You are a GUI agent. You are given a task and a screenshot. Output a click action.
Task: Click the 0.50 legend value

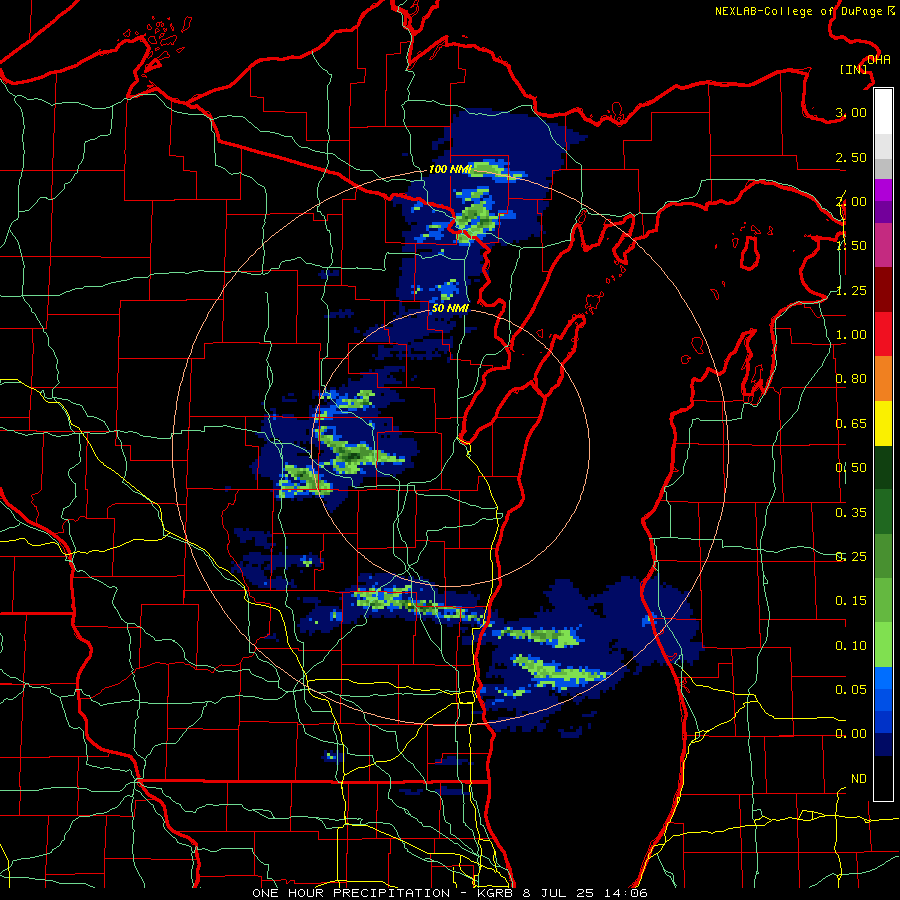(851, 468)
